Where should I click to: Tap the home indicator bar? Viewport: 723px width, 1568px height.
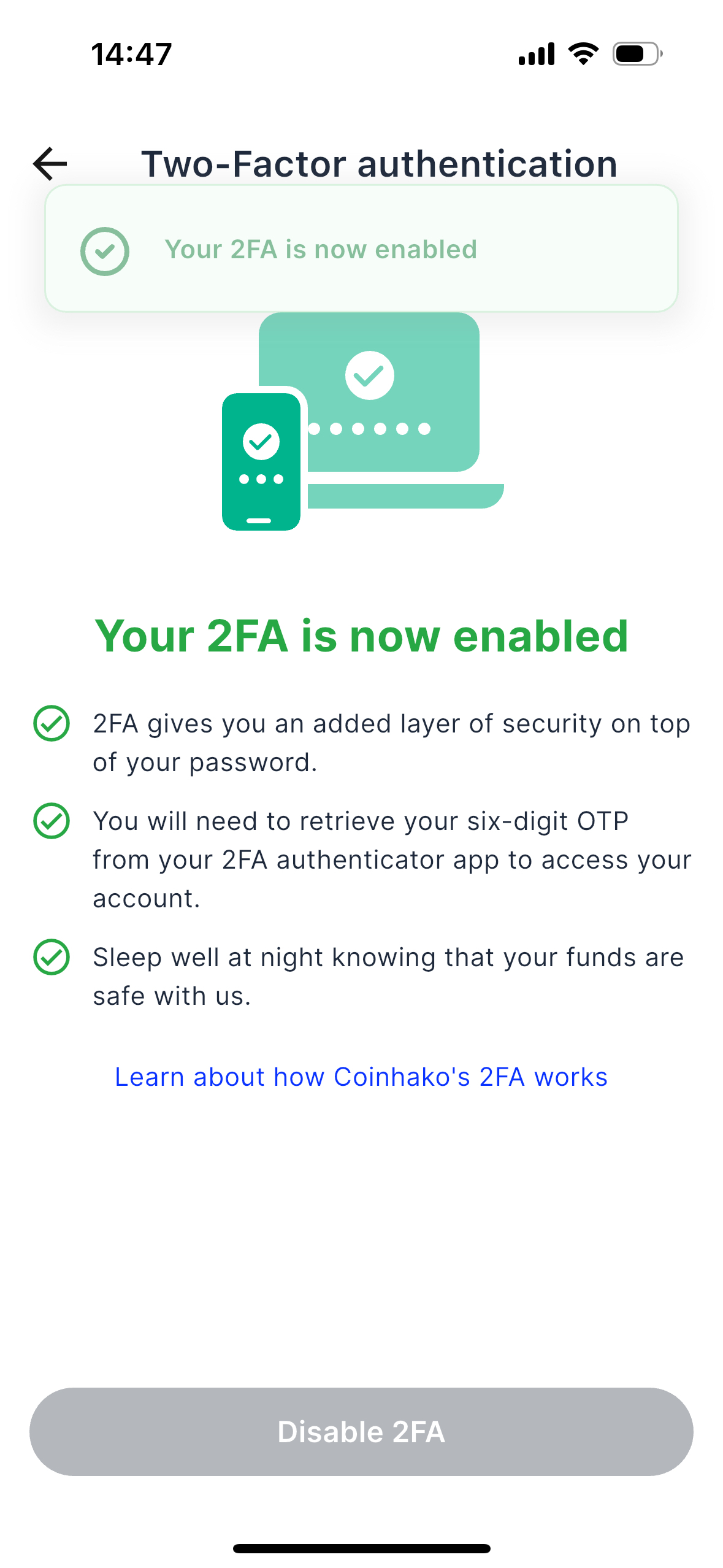(361, 1548)
